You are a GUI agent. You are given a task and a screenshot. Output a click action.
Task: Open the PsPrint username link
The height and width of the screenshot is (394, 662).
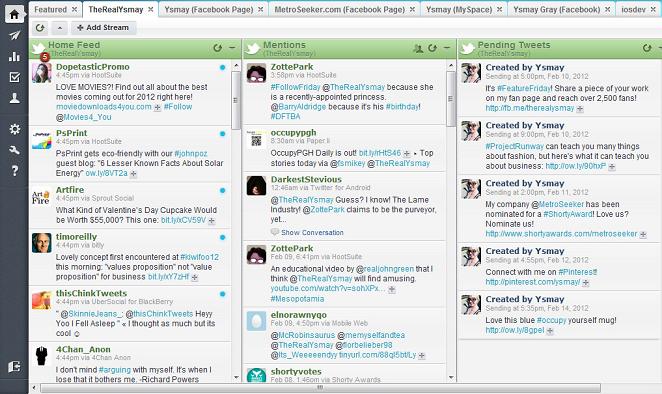click(x=71, y=133)
